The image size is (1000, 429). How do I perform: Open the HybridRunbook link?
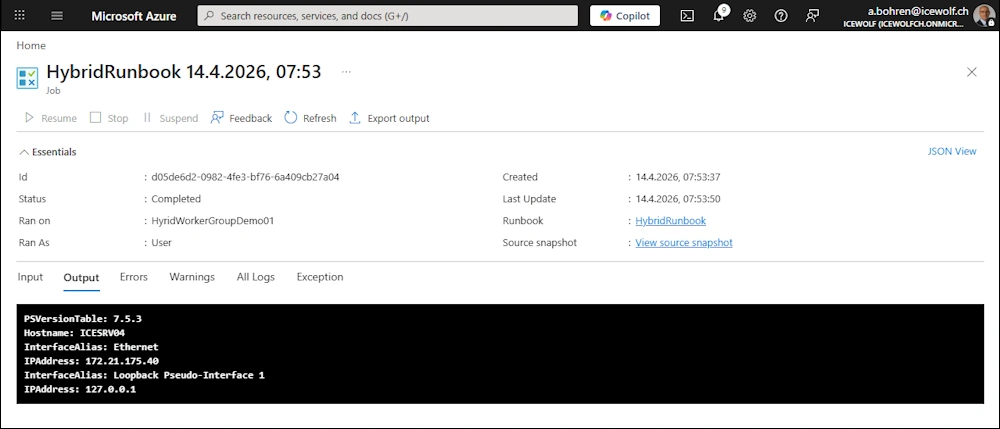tap(670, 221)
